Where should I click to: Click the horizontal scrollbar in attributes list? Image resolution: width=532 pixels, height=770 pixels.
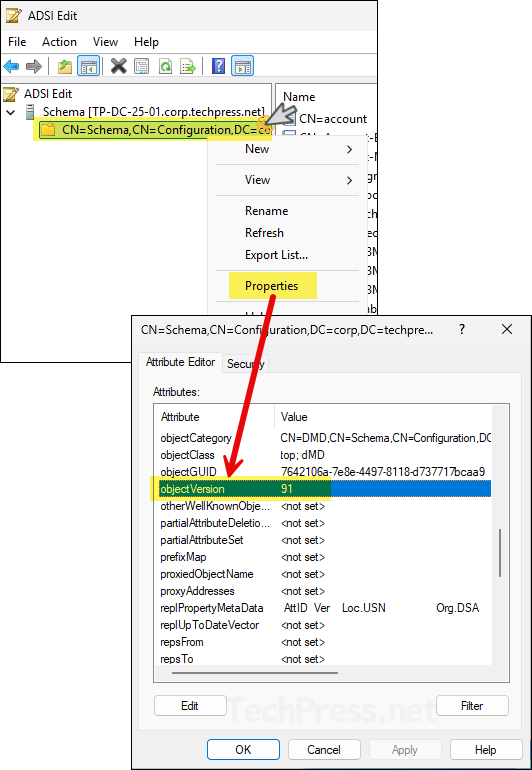tap(255, 672)
